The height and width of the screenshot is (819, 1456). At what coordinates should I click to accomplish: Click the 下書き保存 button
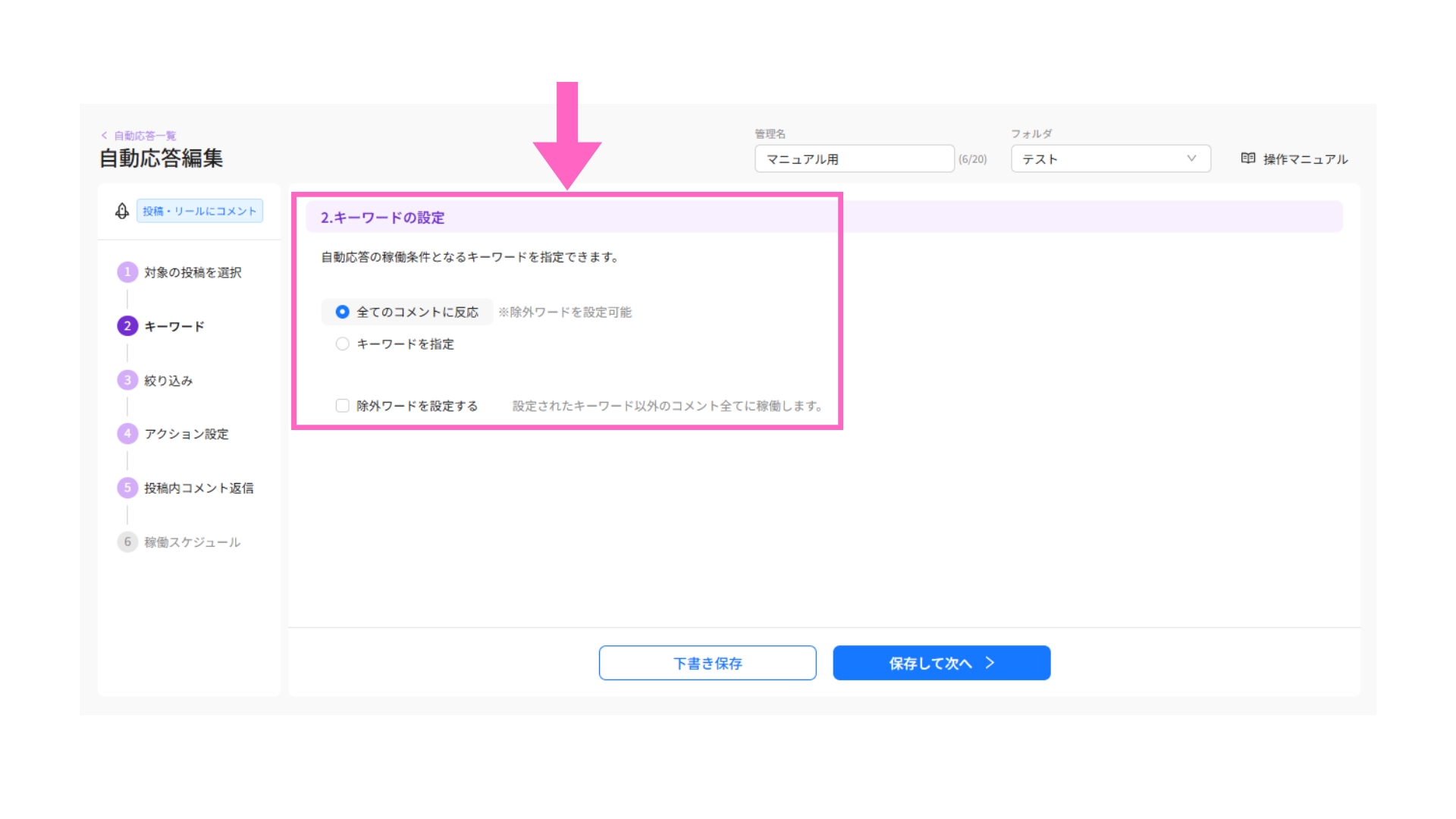(708, 663)
